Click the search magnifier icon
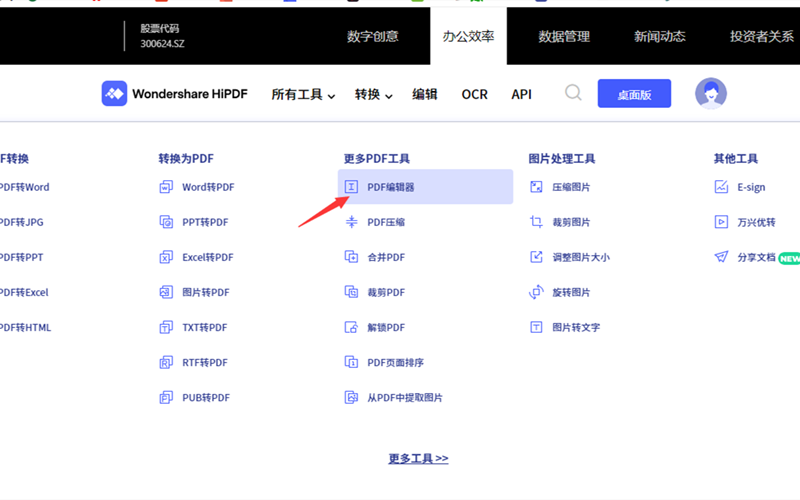The image size is (800, 500). (573, 93)
